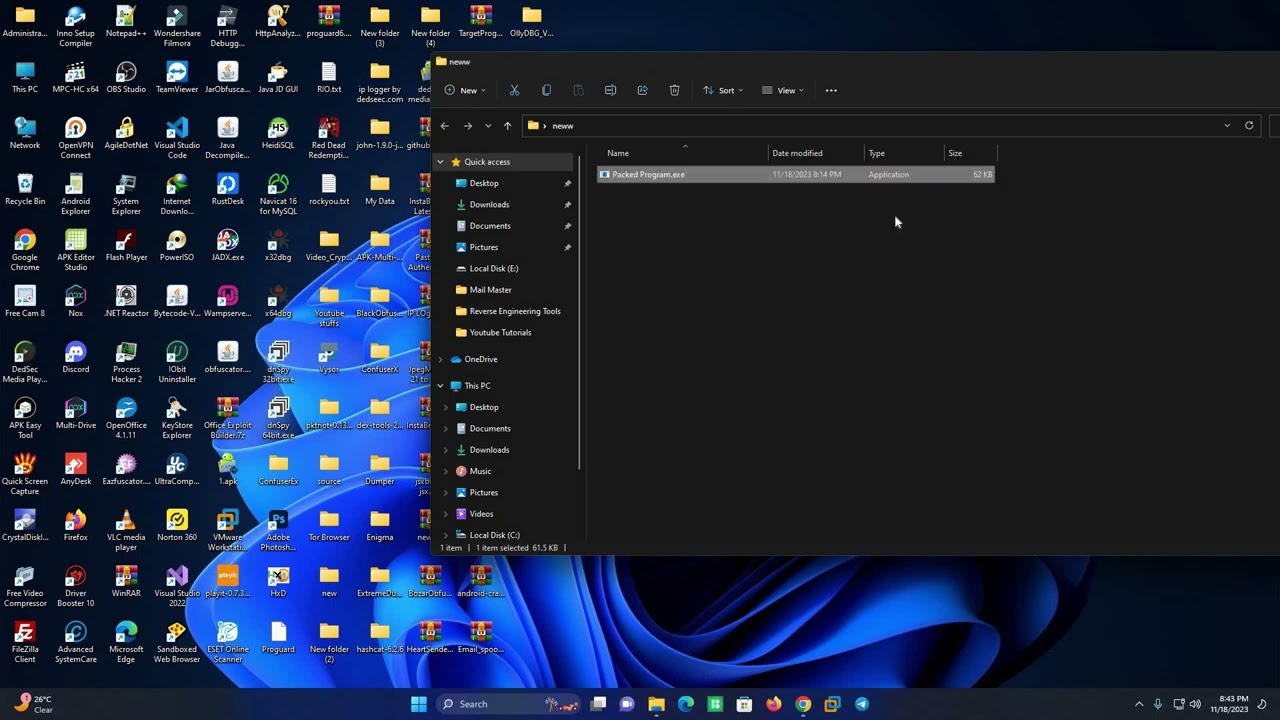Collapse the This PC tree node

point(440,386)
